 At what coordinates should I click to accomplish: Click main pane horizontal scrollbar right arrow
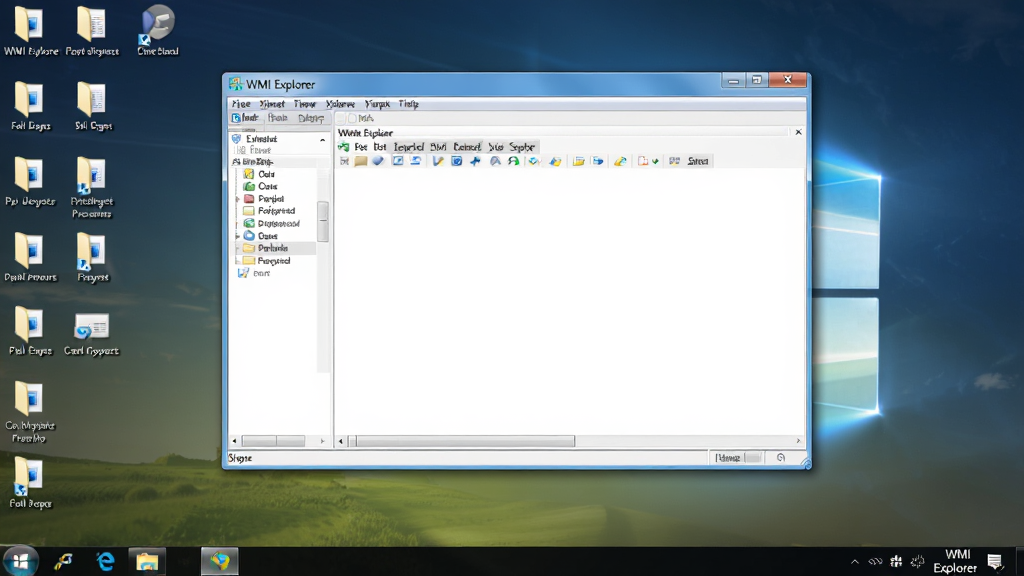click(798, 441)
